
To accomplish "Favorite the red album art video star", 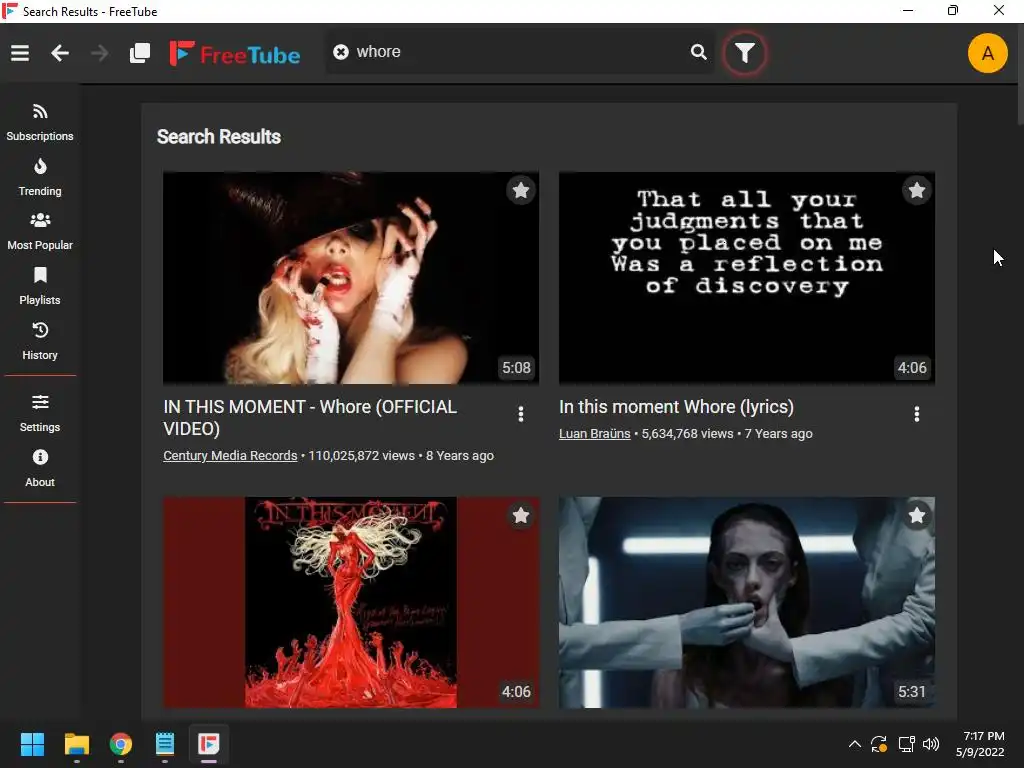I will pos(520,516).
